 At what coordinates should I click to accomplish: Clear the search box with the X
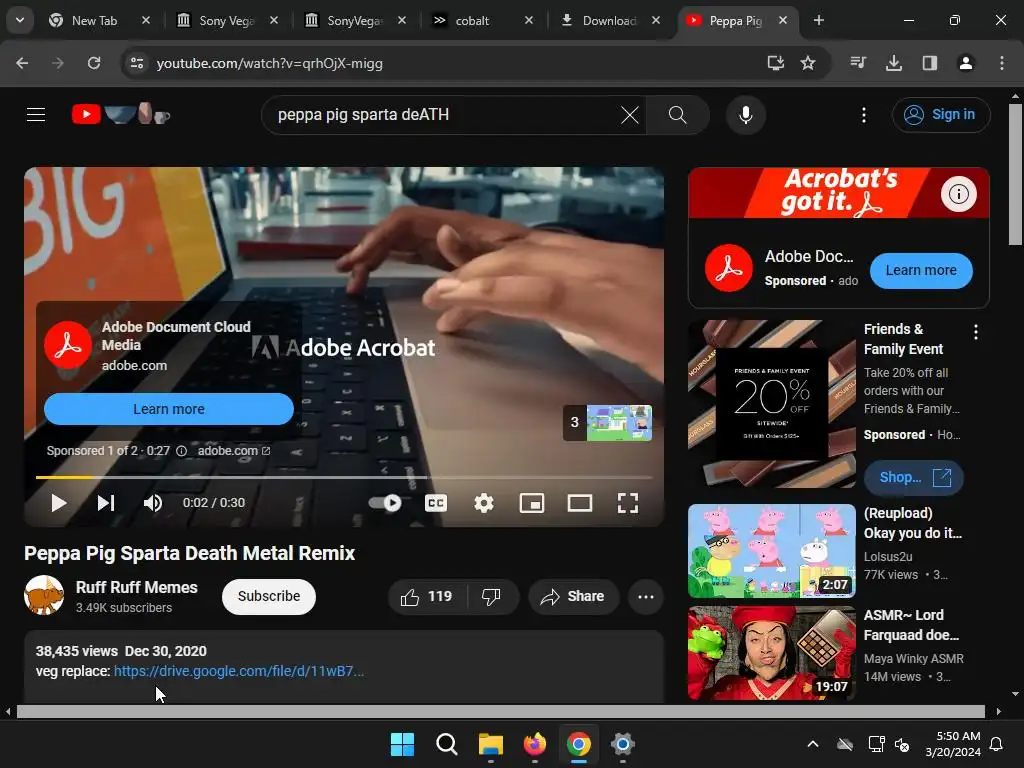(630, 116)
